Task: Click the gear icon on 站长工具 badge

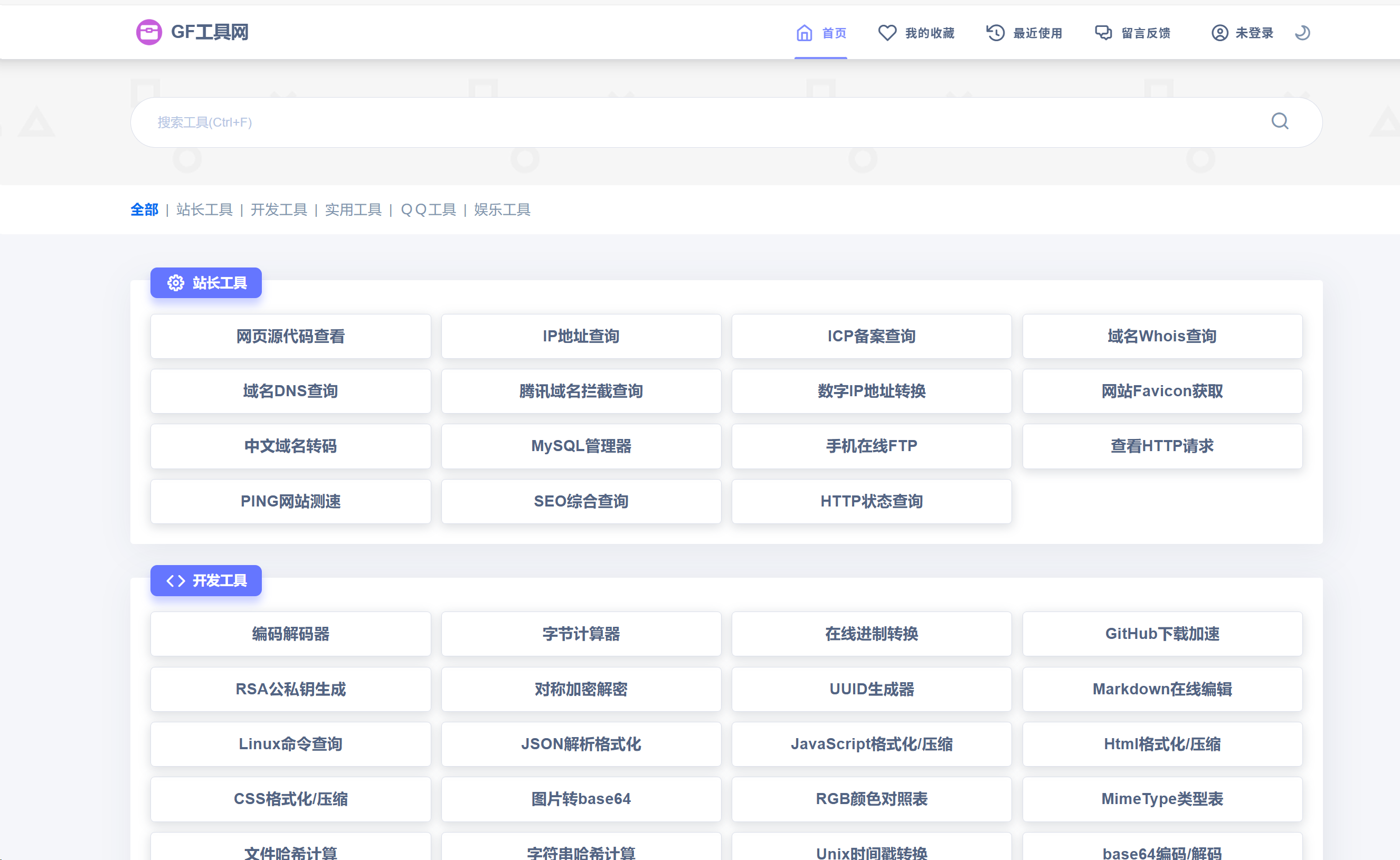Action: 175,283
